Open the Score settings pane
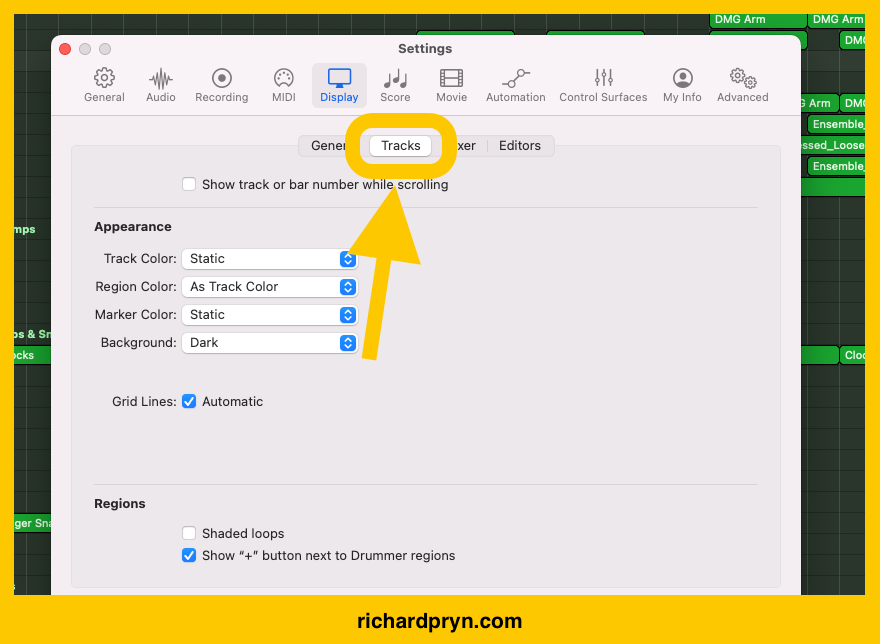Screen dimensions: 880x644 coord(395,85)
